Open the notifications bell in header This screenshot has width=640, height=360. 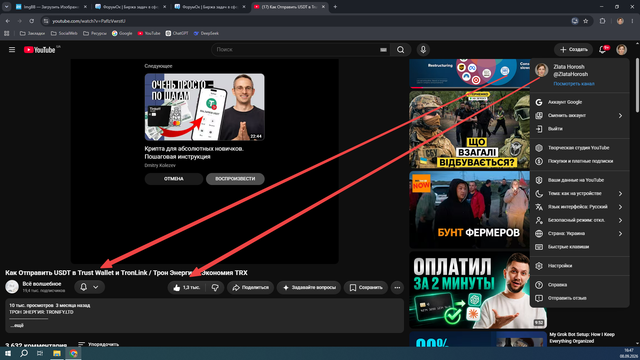coord(603,50)
